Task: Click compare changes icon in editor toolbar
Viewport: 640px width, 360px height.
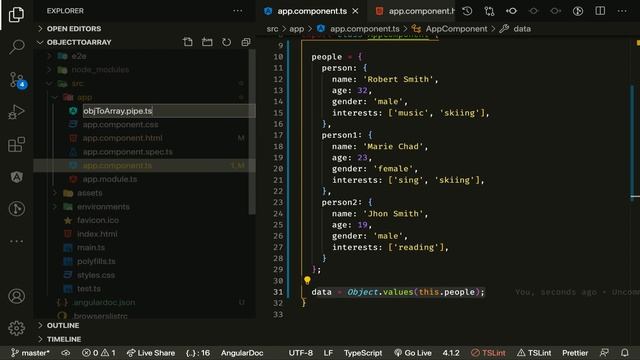Action: click(489, 11)
